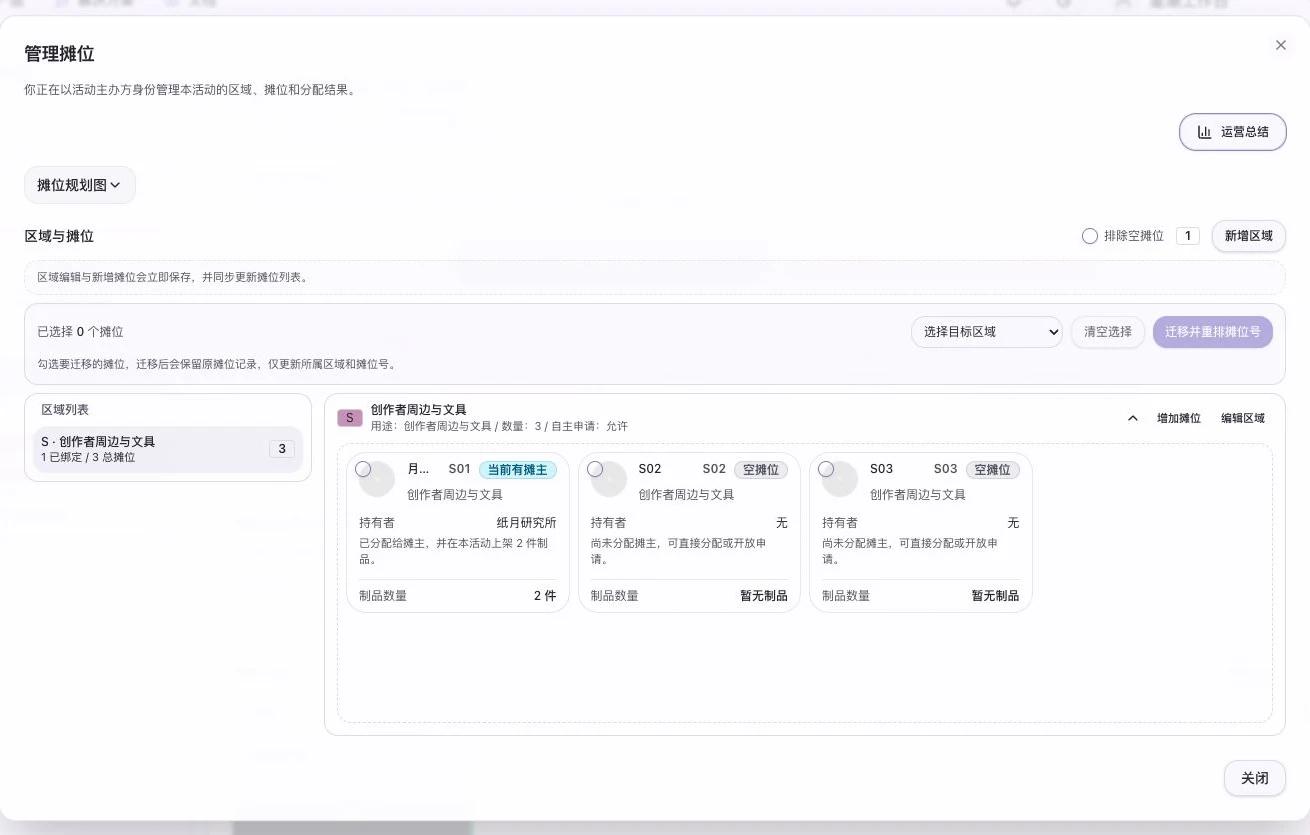
Task: Click the booth count 3 in area list
Action: pos(282,449)
